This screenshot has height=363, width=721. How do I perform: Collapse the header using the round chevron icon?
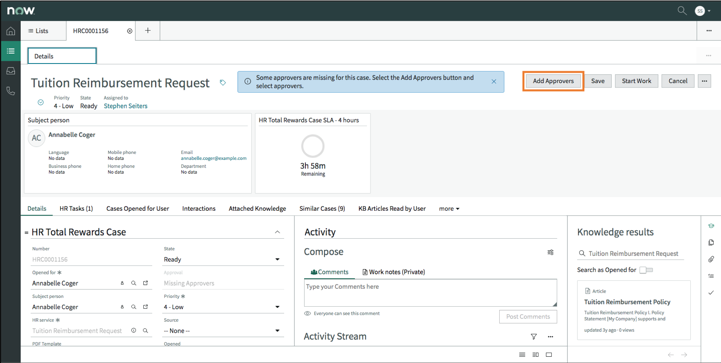coord(40,102)
